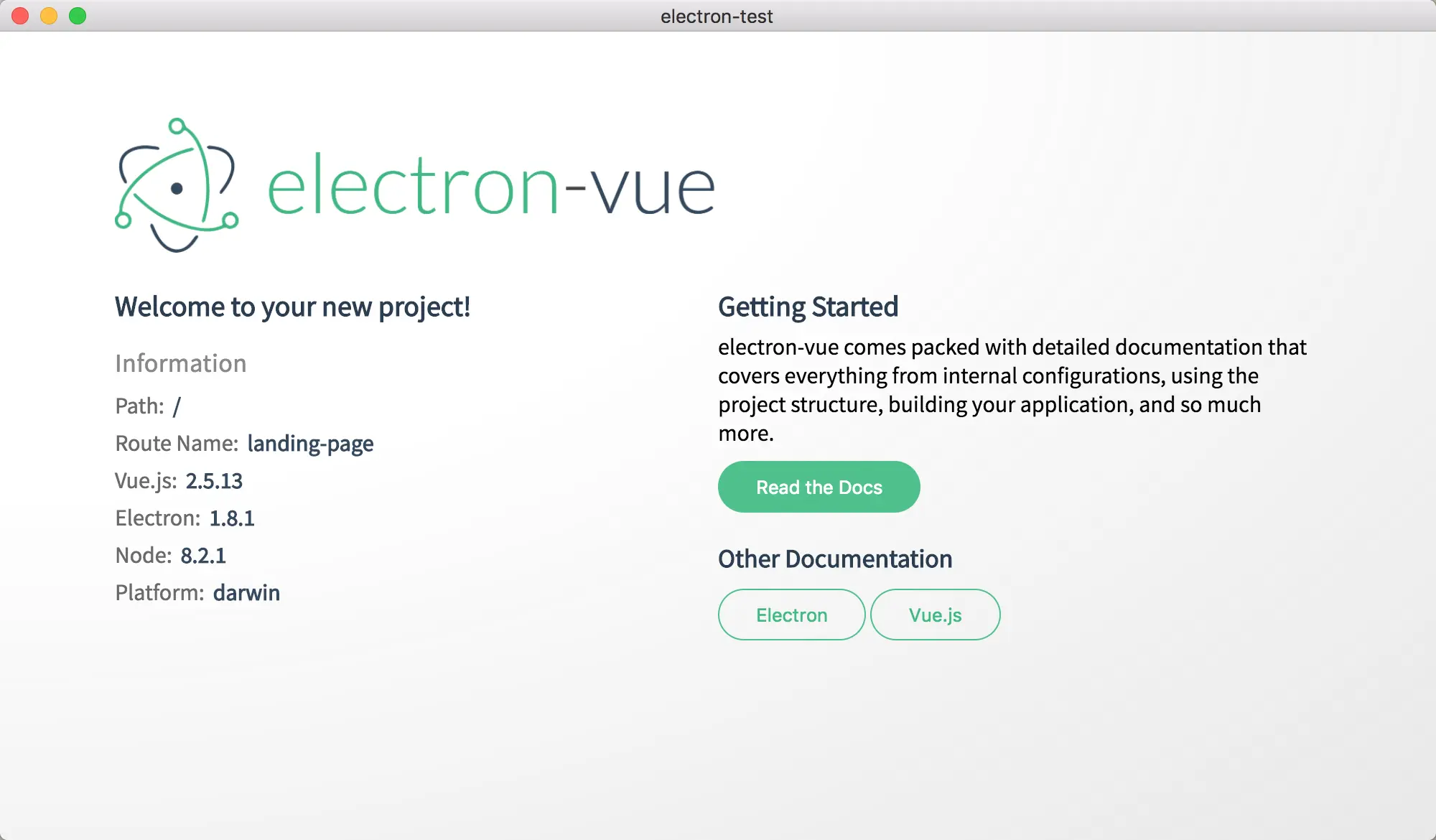Screen dimensions: 1436x840
Task: Click the Vue.js version '2.5.13'
Action: coord(214,481)
